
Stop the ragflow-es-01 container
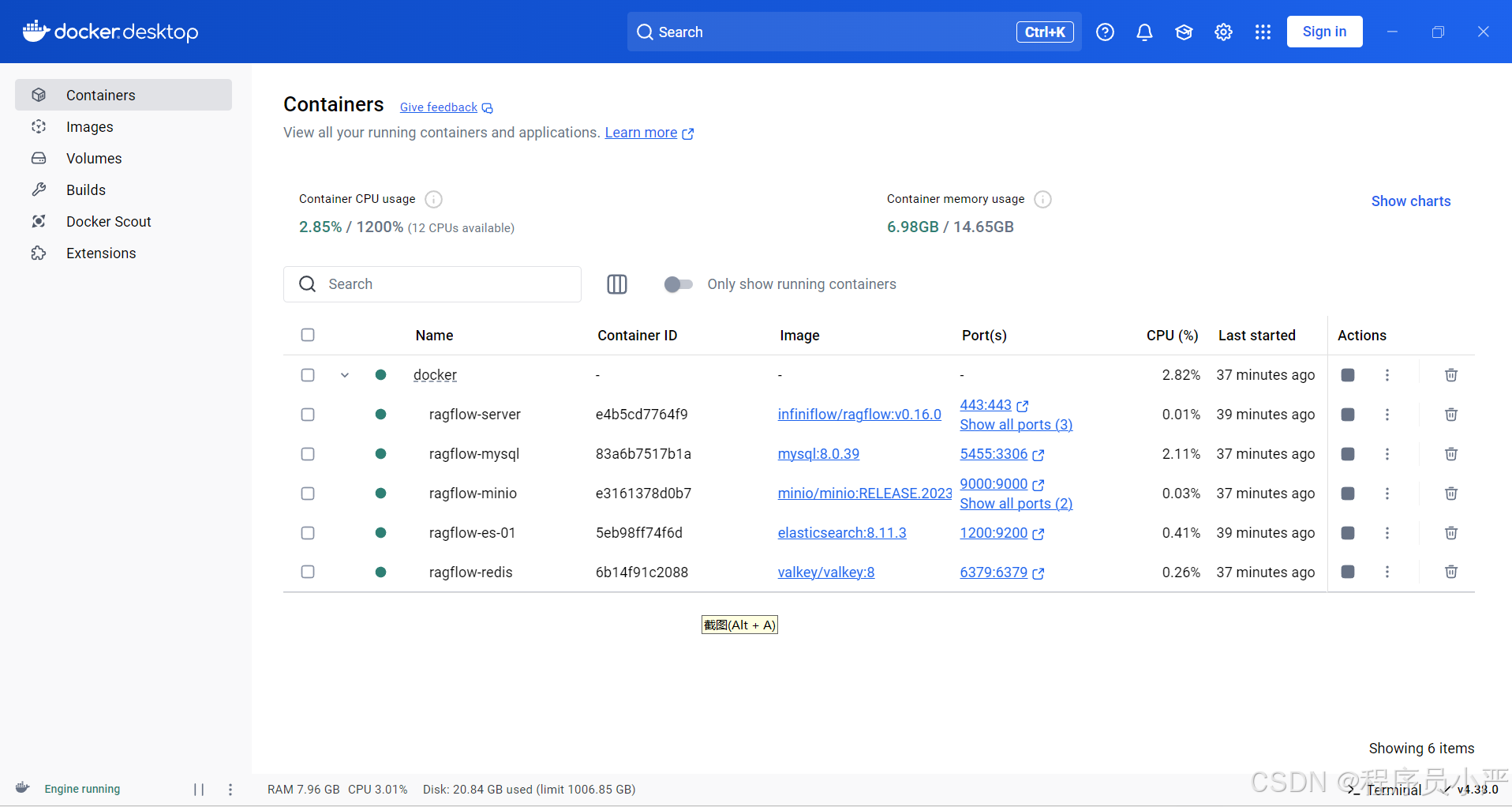click(x=1348, y=533)
